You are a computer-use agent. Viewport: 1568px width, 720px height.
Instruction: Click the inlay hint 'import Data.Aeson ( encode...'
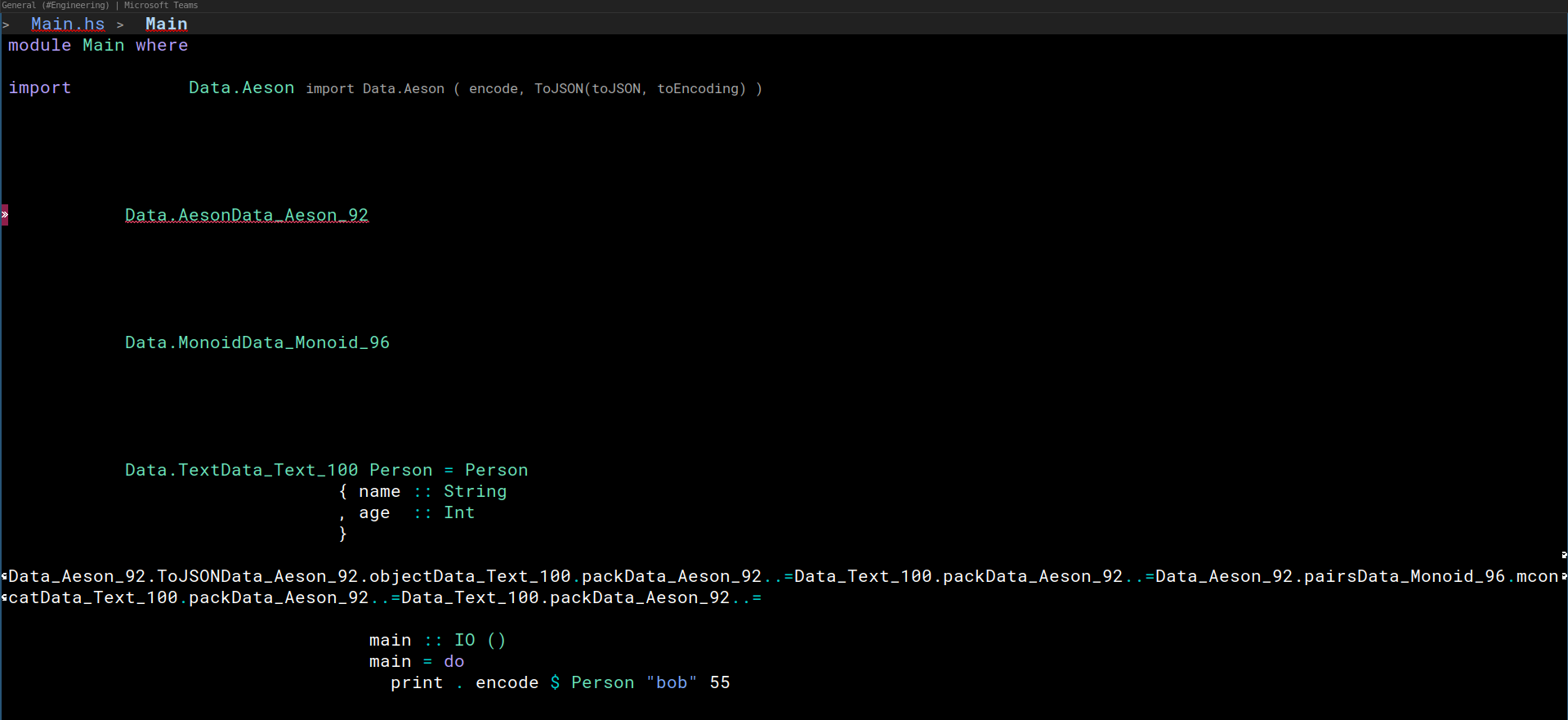click(x=534, y=89)
